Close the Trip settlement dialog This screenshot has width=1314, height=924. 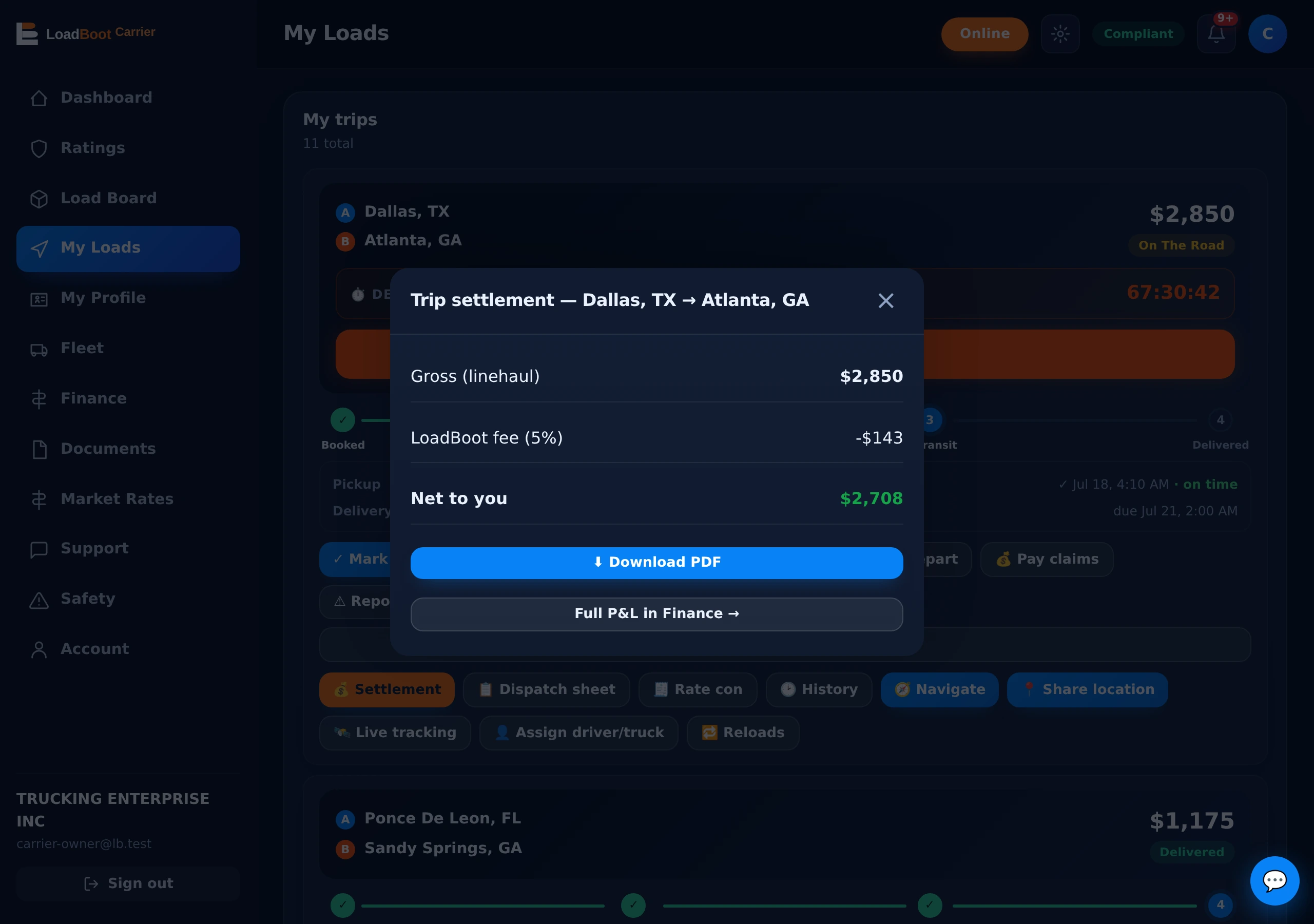point(885,301)
